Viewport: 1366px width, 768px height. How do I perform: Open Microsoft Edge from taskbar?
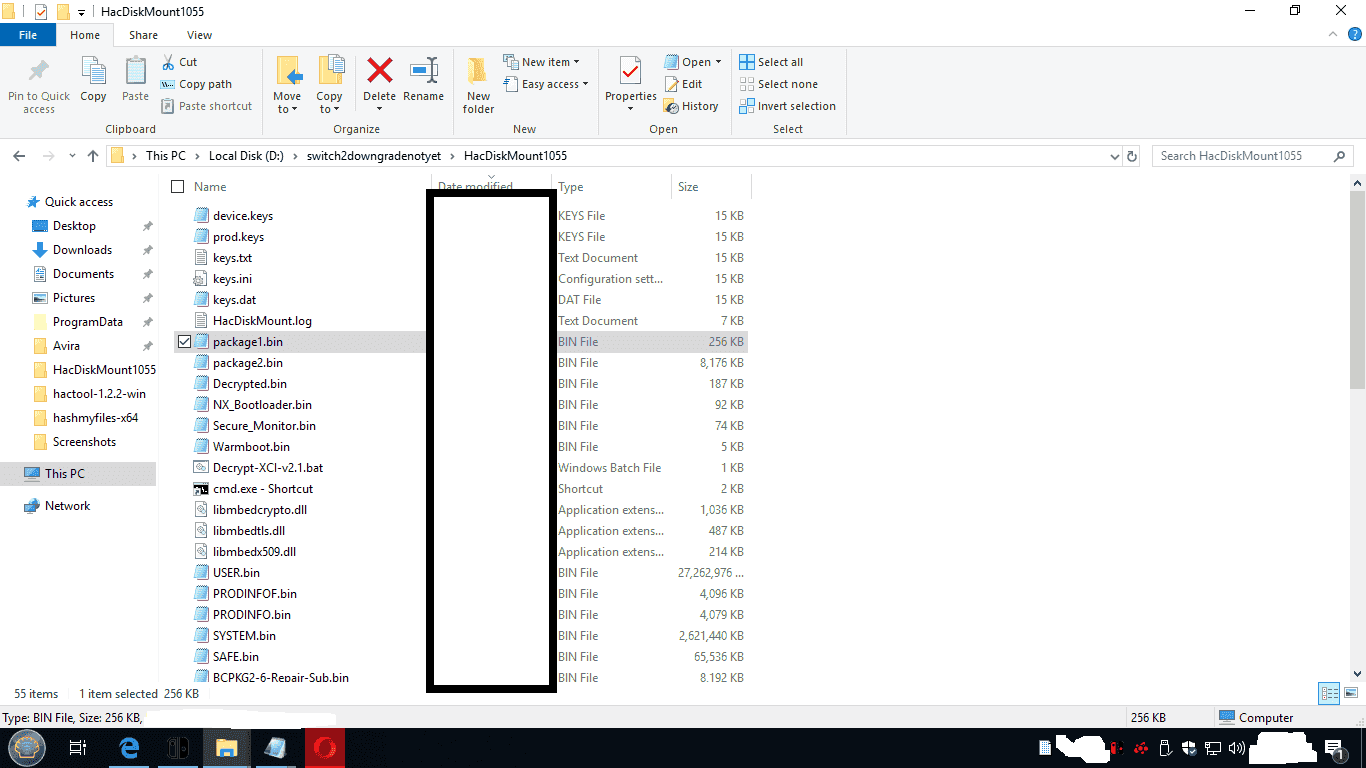coord(129,748)
